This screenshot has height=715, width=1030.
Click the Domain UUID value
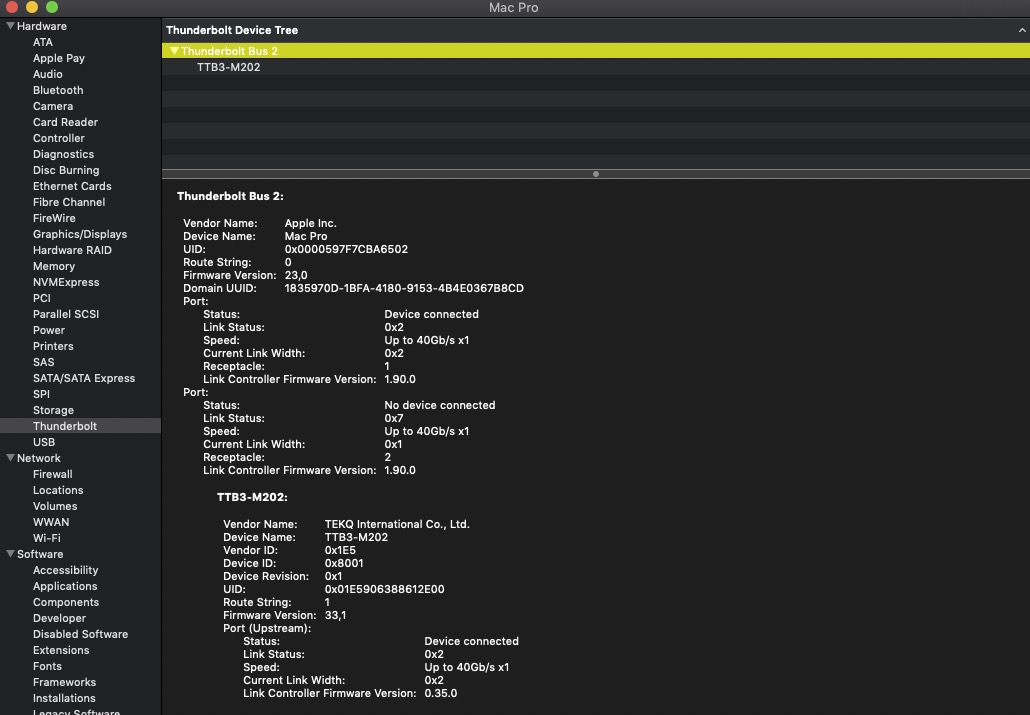pyautogui.click(x=404, y=288)
